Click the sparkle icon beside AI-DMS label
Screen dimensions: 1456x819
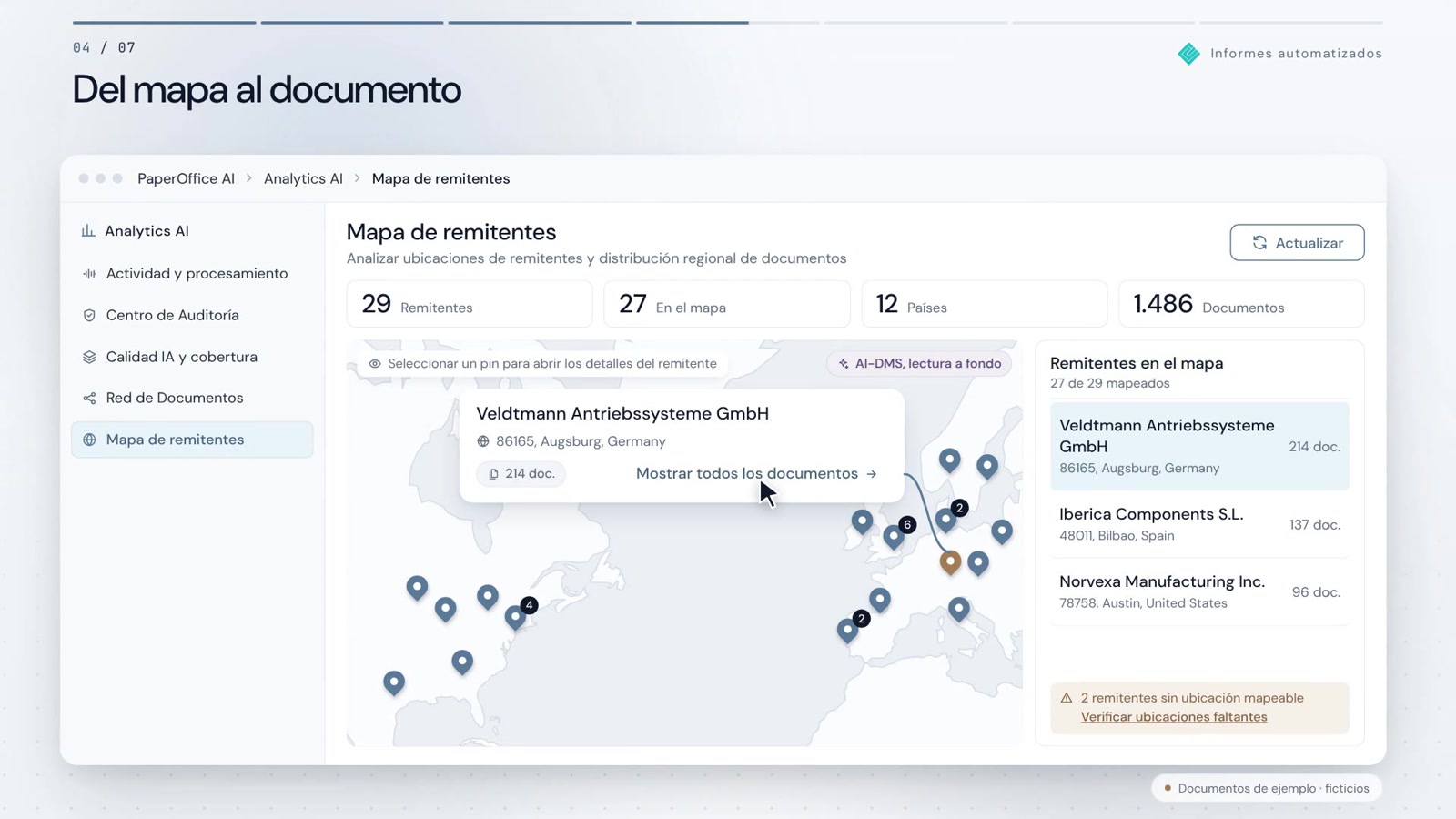pos(844,363)
